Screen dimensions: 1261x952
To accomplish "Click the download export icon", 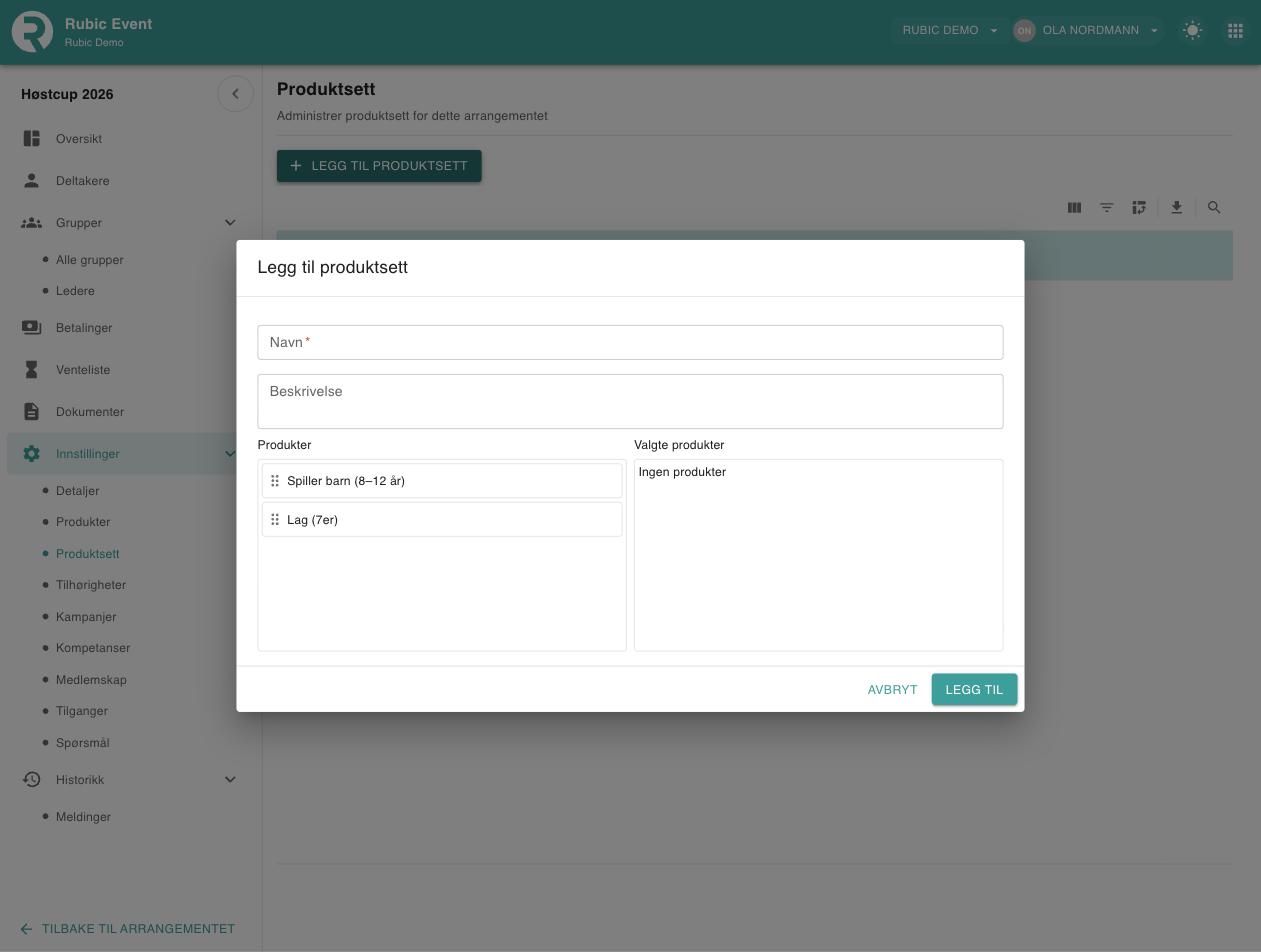I will click(x=1177, y=208).
